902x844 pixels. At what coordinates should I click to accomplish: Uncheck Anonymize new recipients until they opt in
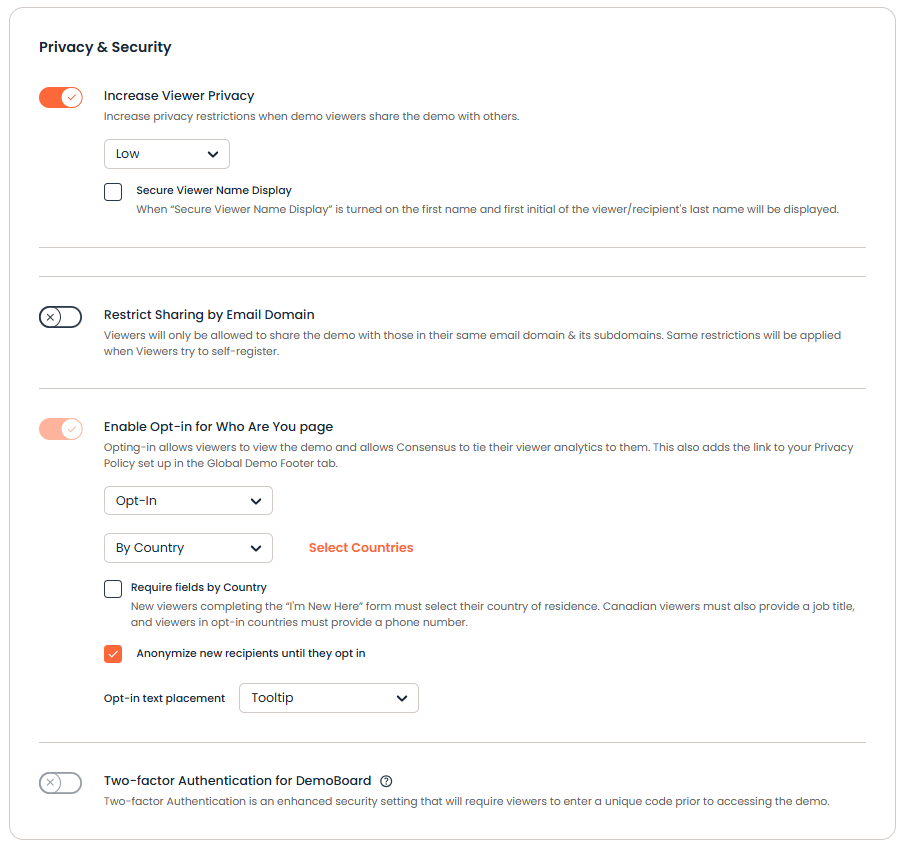coord(113,654)
